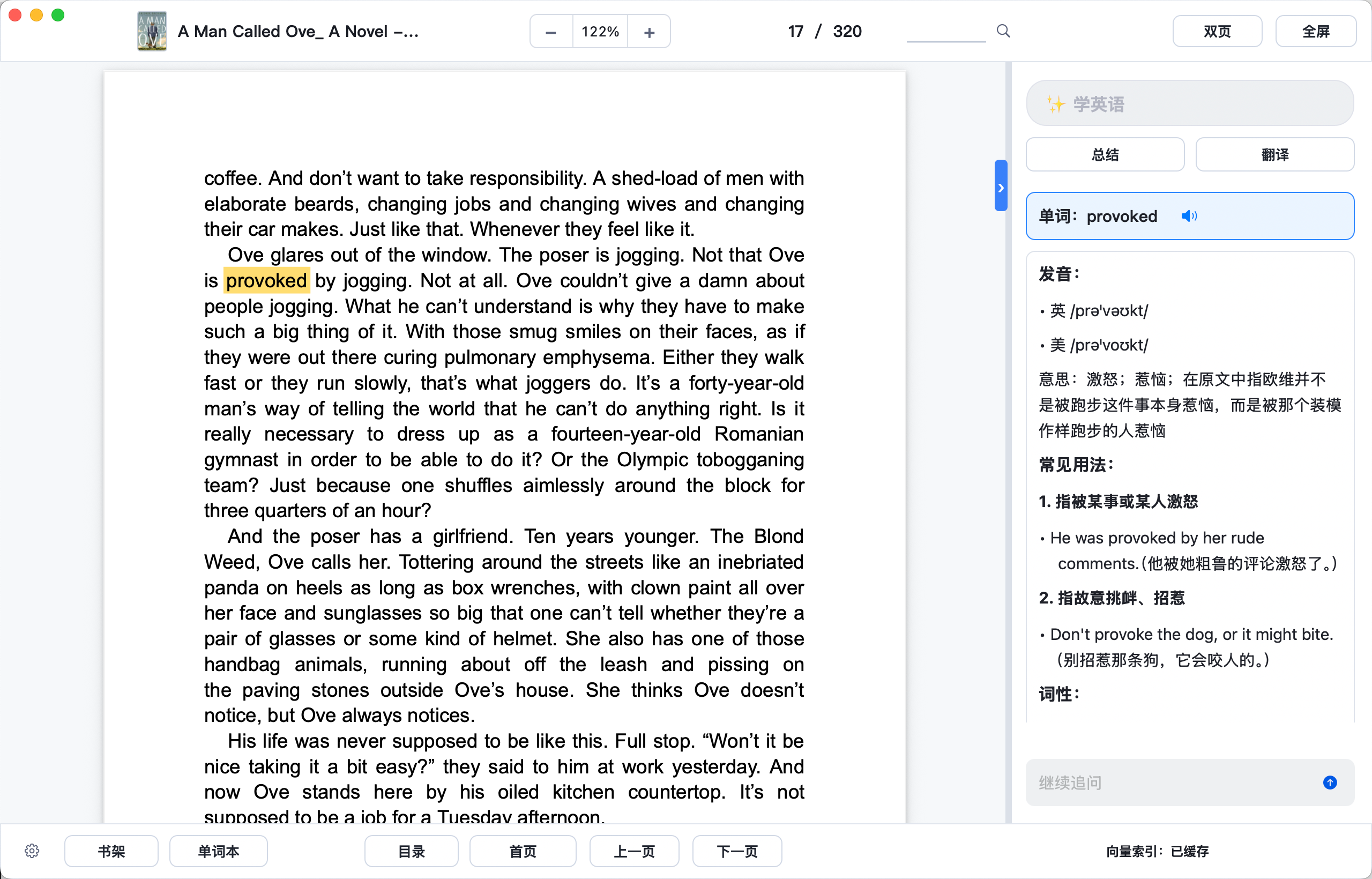The width and height of the screenshot is (1372, 879).
Task: Click the 学英语 input bar
Action: 1189,103
